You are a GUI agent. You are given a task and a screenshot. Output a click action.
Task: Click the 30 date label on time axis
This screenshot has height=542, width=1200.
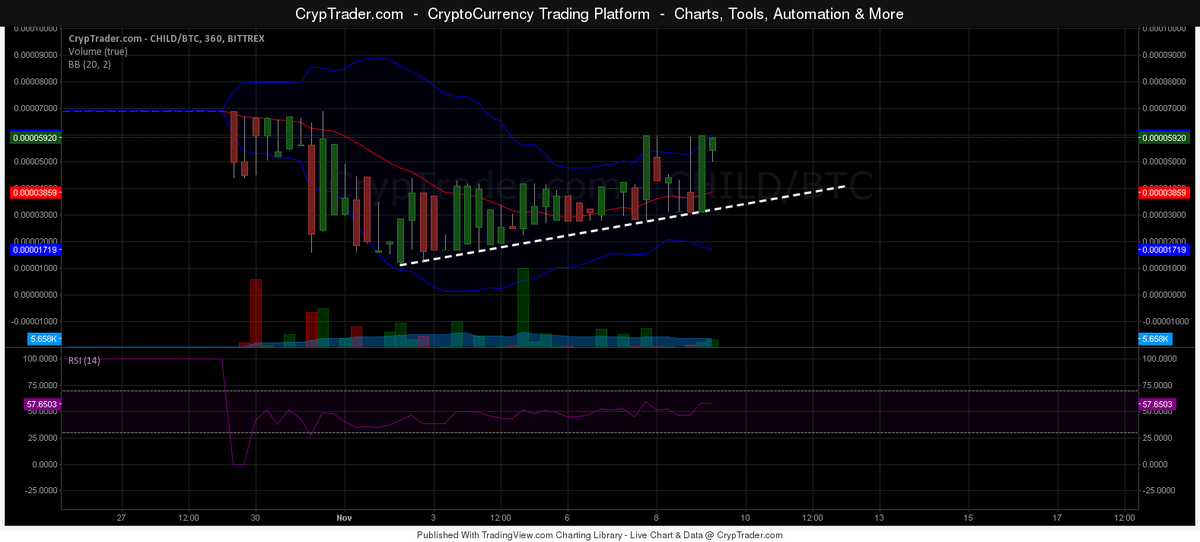tap(255, 518)
